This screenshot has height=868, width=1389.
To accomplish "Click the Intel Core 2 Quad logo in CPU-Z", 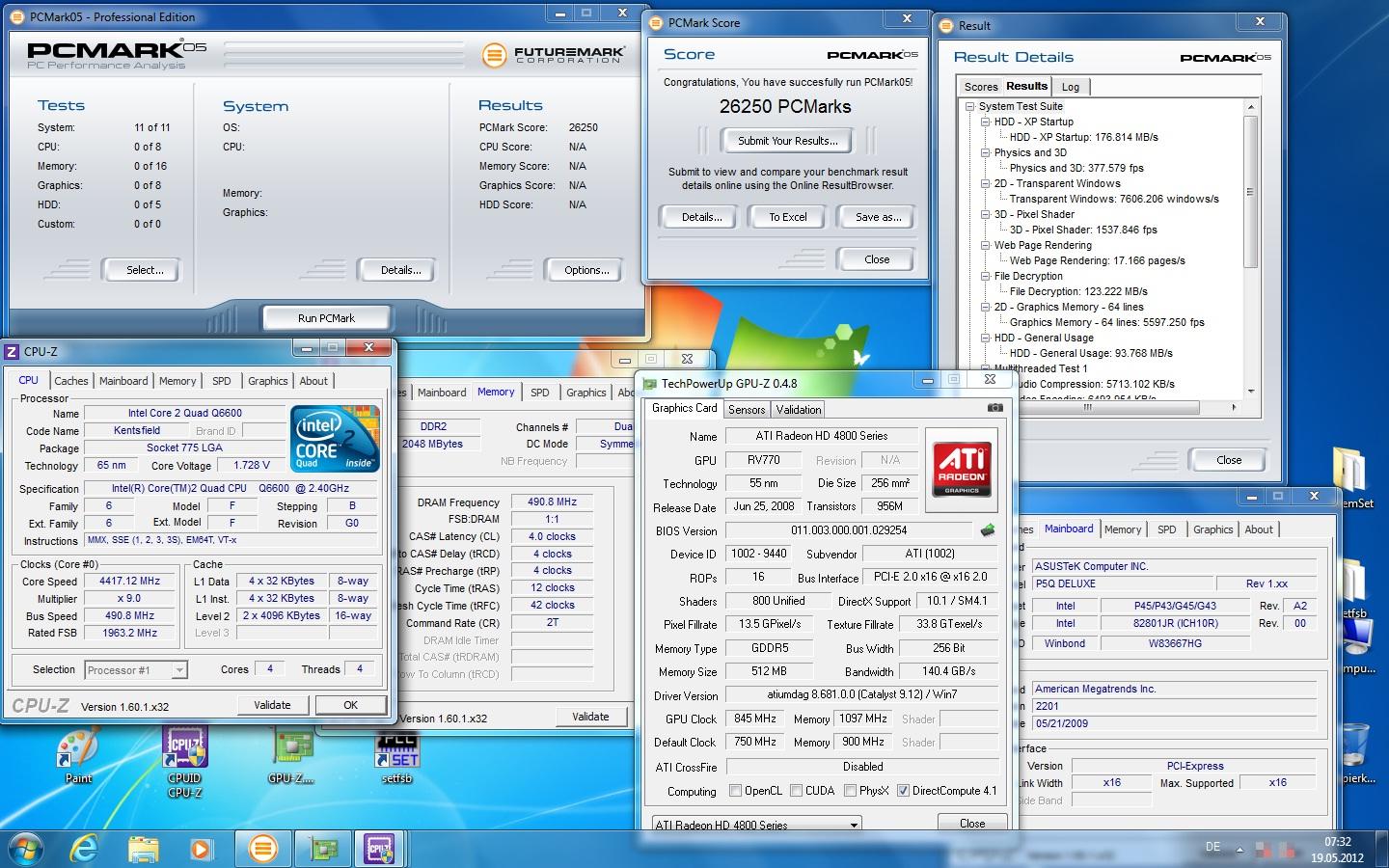I will [335, 438].
